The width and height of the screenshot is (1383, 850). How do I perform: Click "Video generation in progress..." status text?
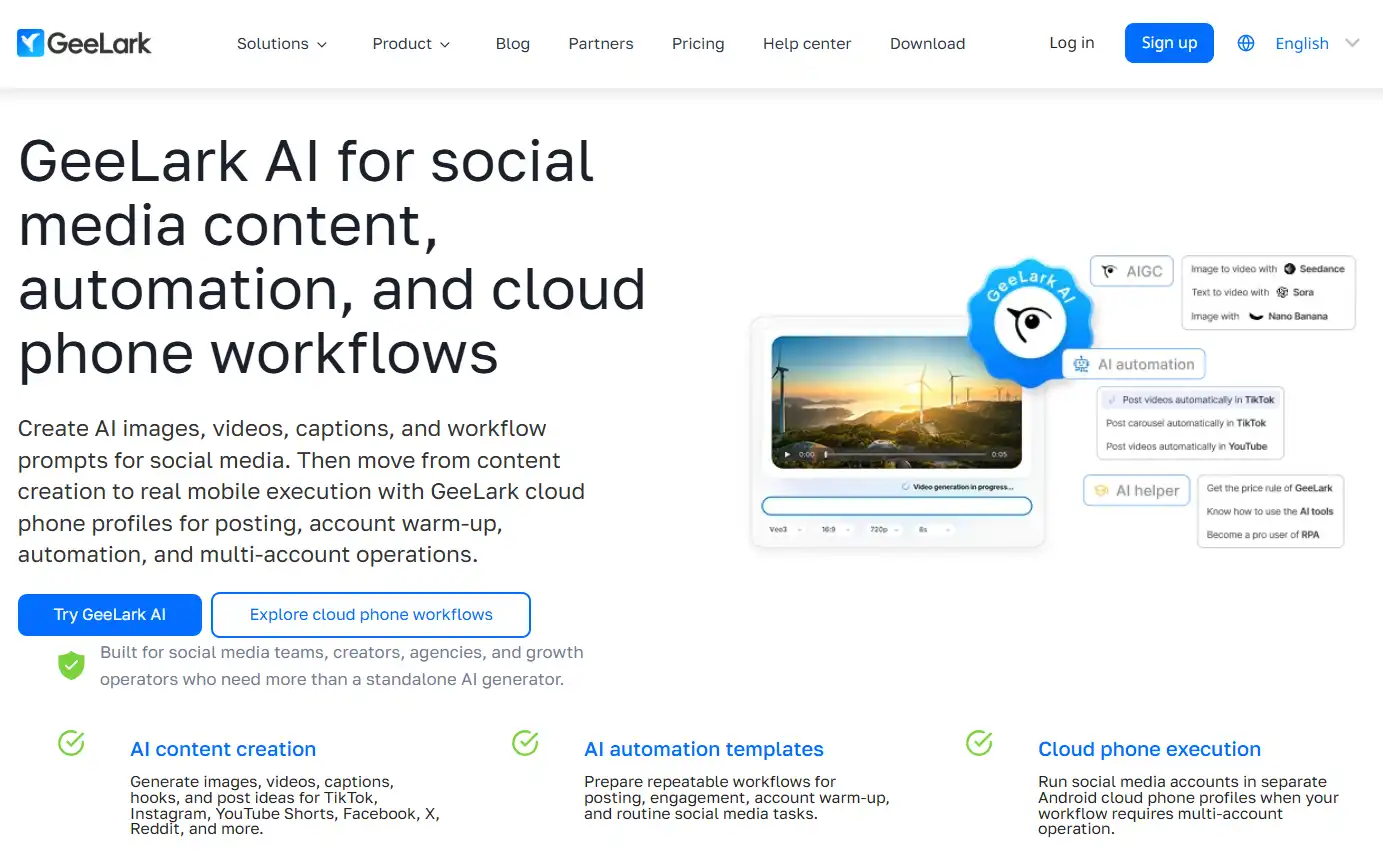963,487
